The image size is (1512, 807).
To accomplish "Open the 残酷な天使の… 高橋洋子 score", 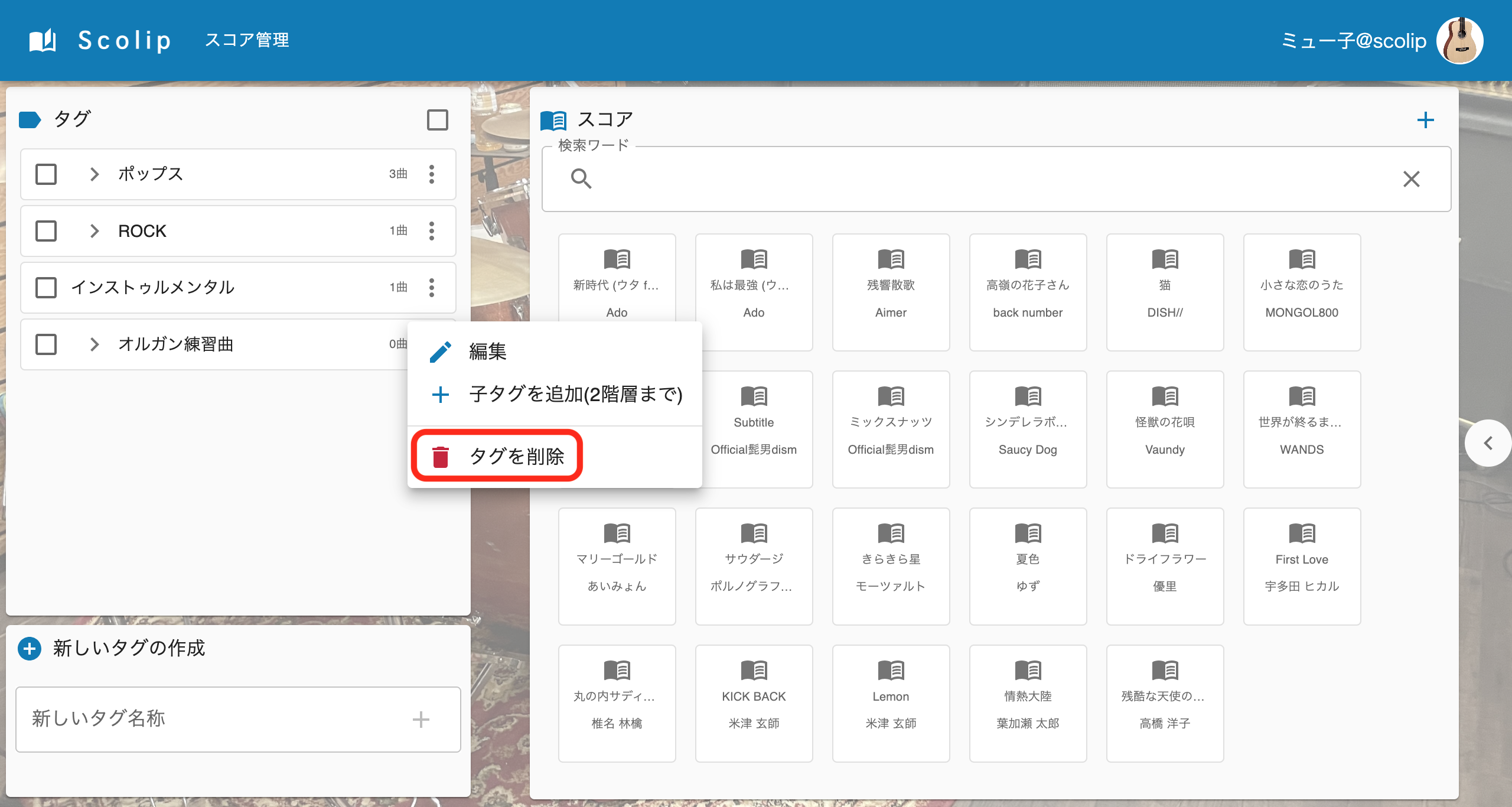I will coord(1165,703).
